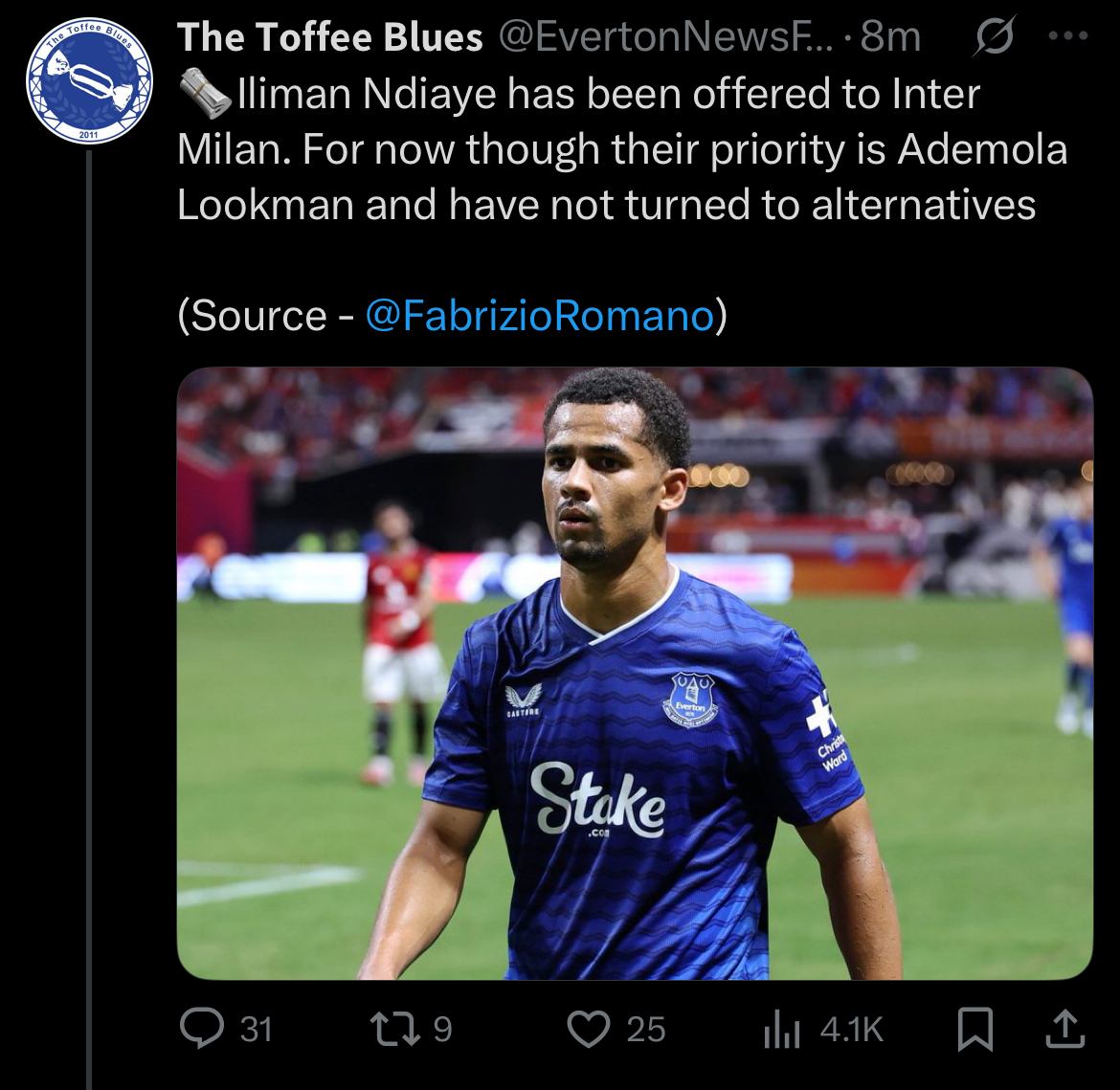Open the tweet via 8m timestamp
This screenshot has width=1120, height=1090.
coord(890,38)
